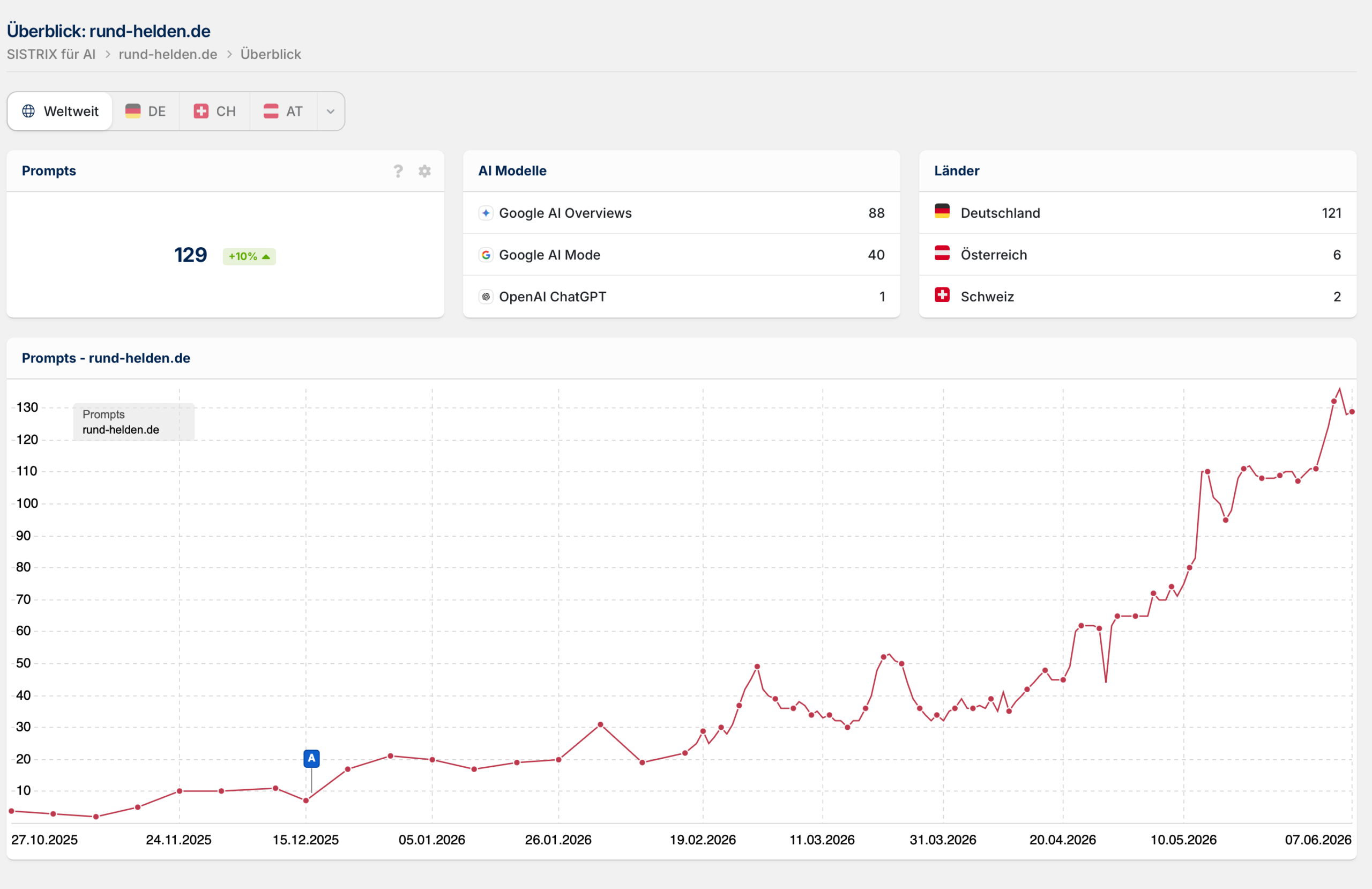
Task: Expand the country selector dropdown chevron
Action: (330, 112)
